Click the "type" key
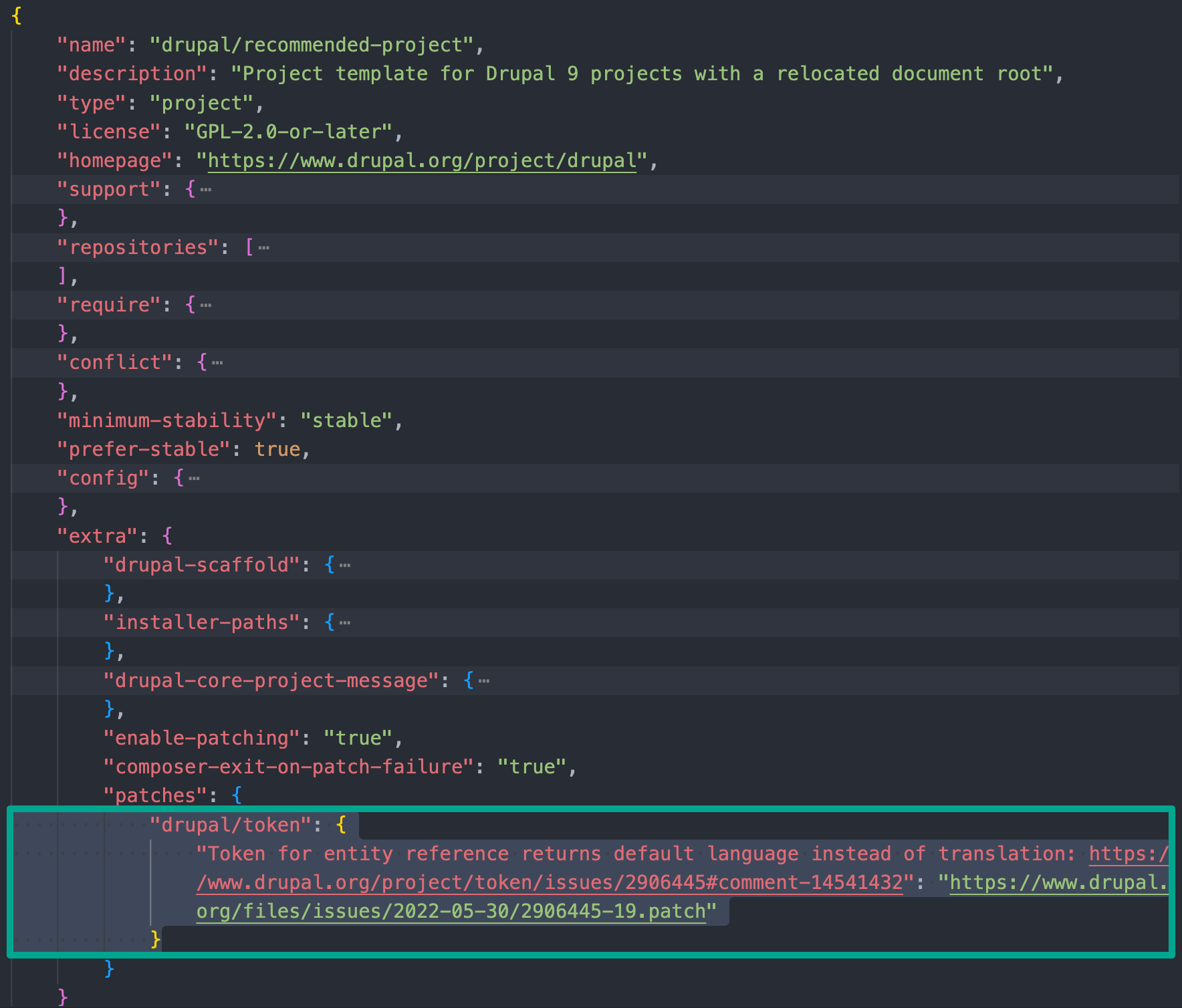This screenshot has width=1182, height=1008. pyautogui.click(x=92, y=103)
